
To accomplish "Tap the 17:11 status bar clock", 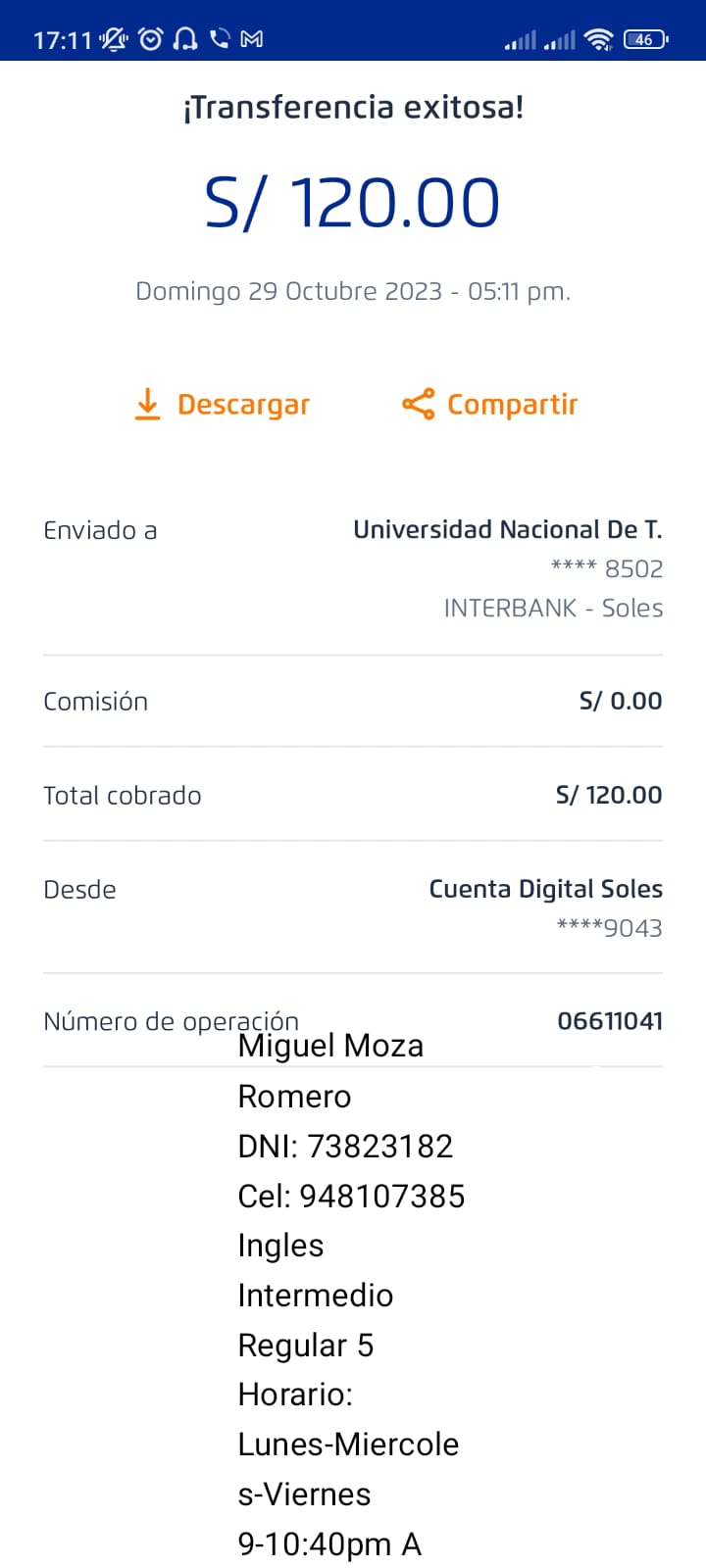I will [x=62, y=40].
